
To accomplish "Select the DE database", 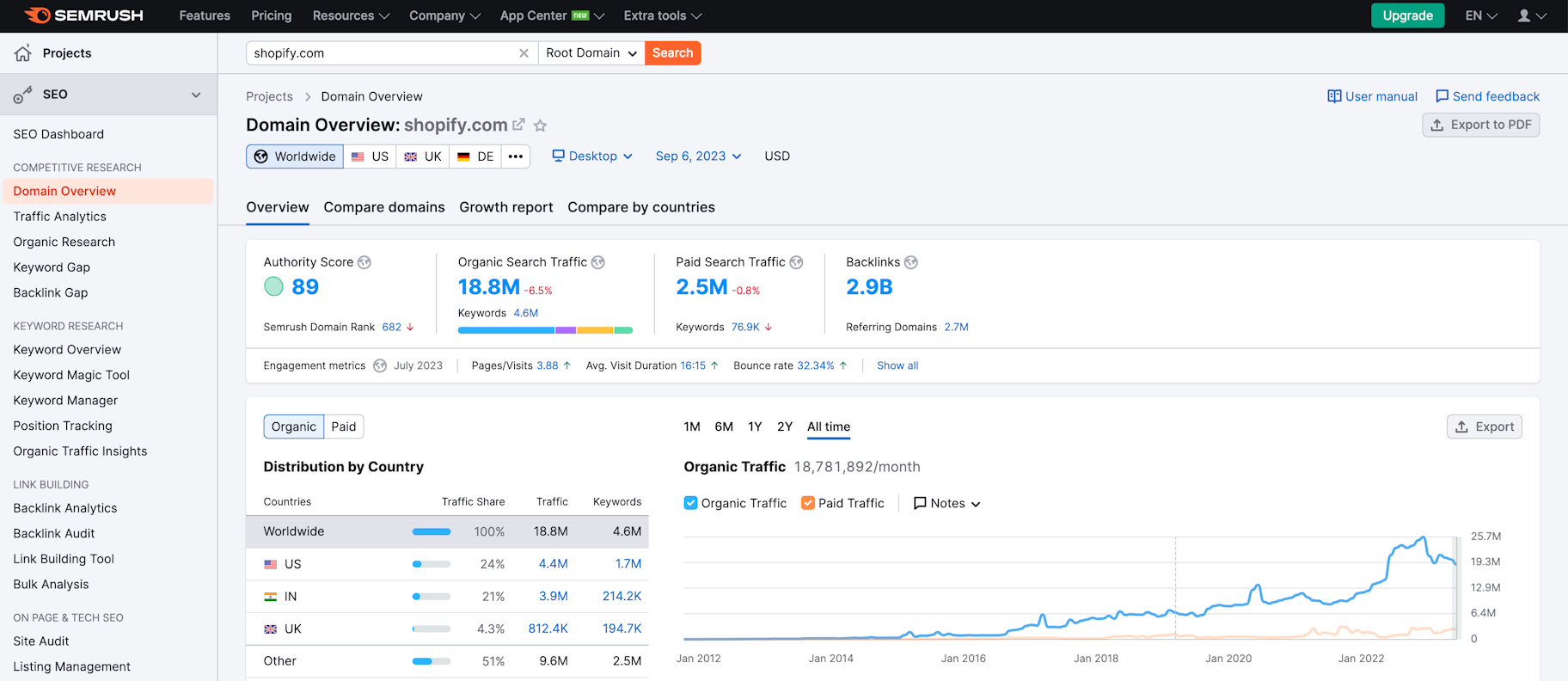I will coord(475,156).
